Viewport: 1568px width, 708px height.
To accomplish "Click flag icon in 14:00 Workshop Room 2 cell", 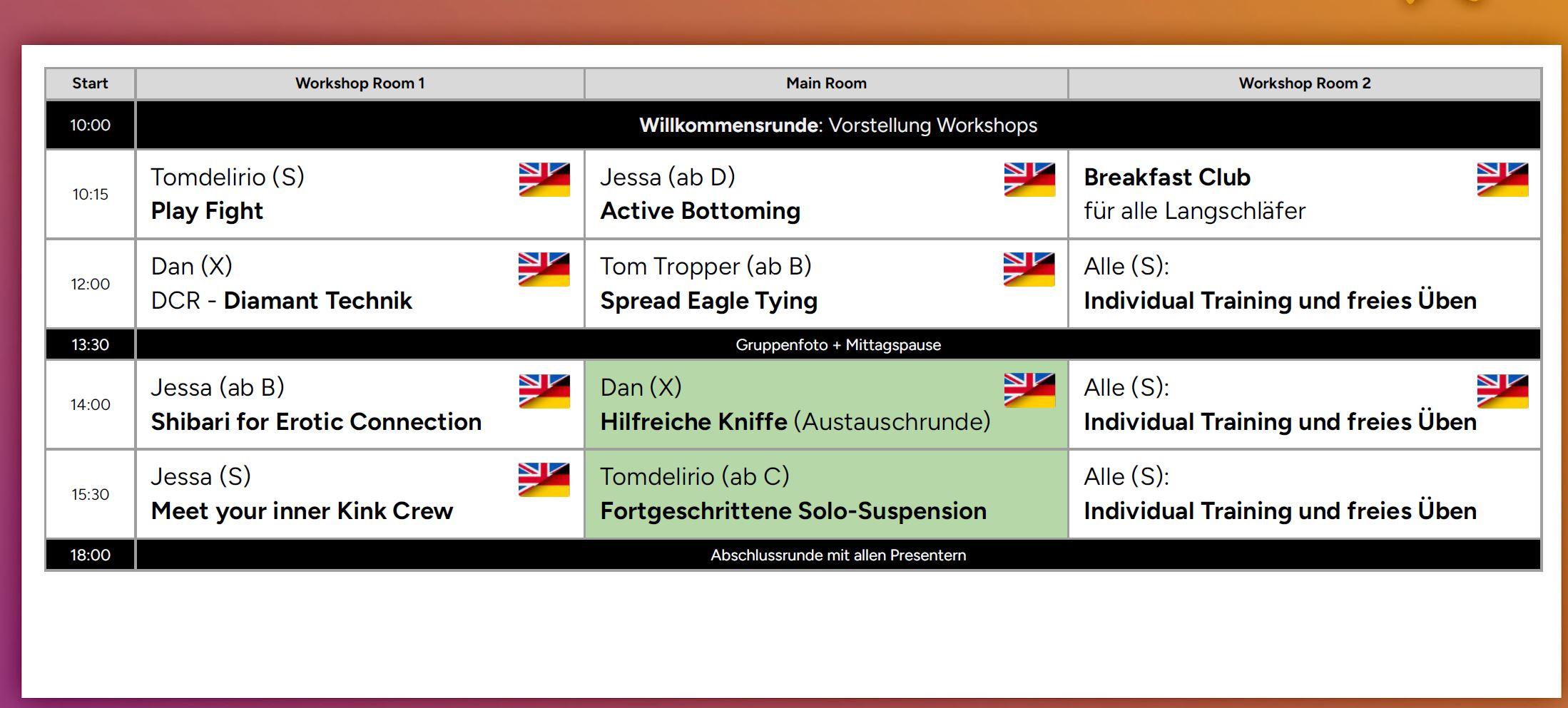I will tap(1502, 391).
